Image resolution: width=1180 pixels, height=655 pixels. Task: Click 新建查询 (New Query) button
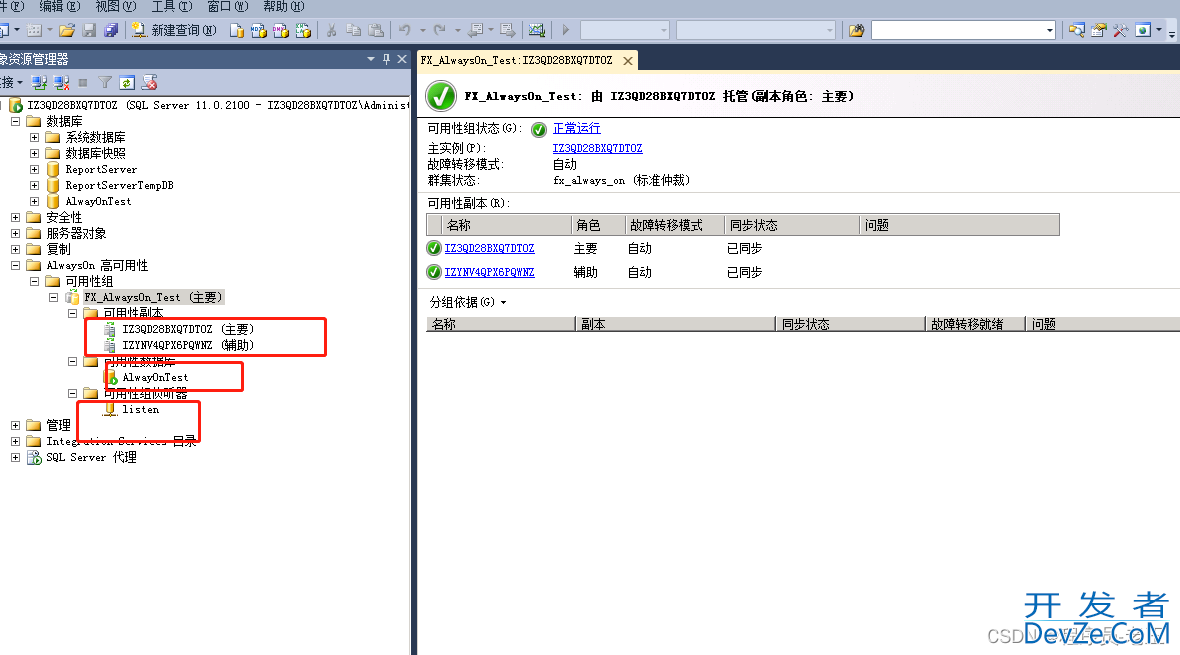[174, 31]
